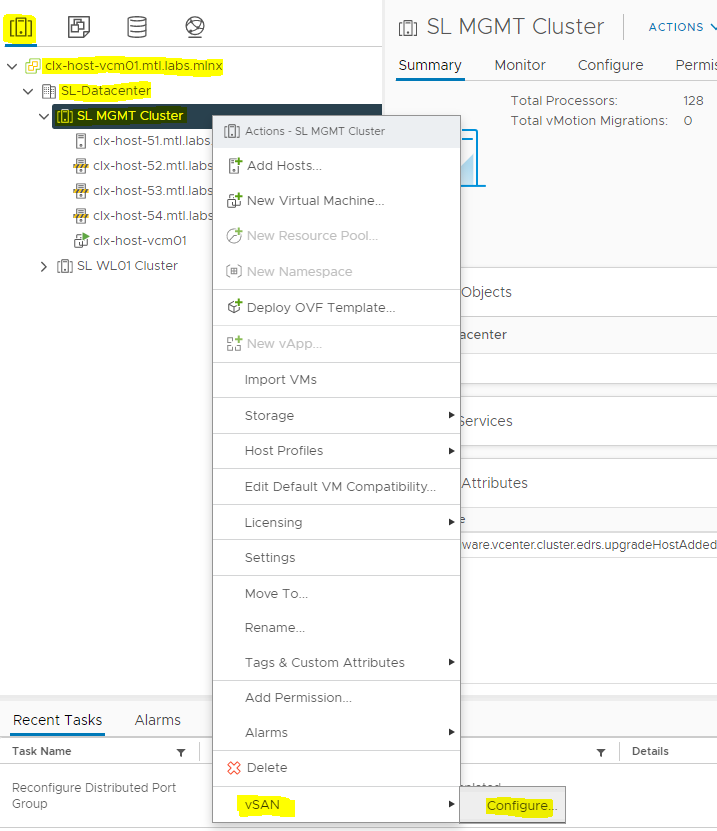The width and height of the screenshot is (717, 831).
Task: Open ACTIONS dropdown for cluster
Action: coord(682,27)
